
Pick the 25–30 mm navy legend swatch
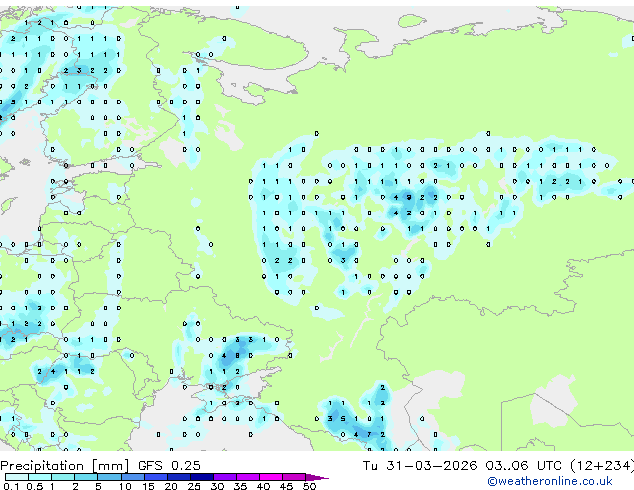[x=202, y=477]
